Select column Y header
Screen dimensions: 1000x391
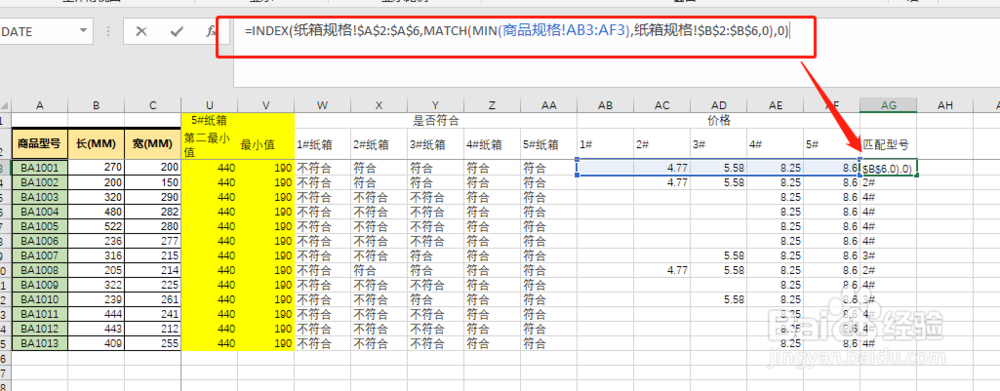coord(436,106)
